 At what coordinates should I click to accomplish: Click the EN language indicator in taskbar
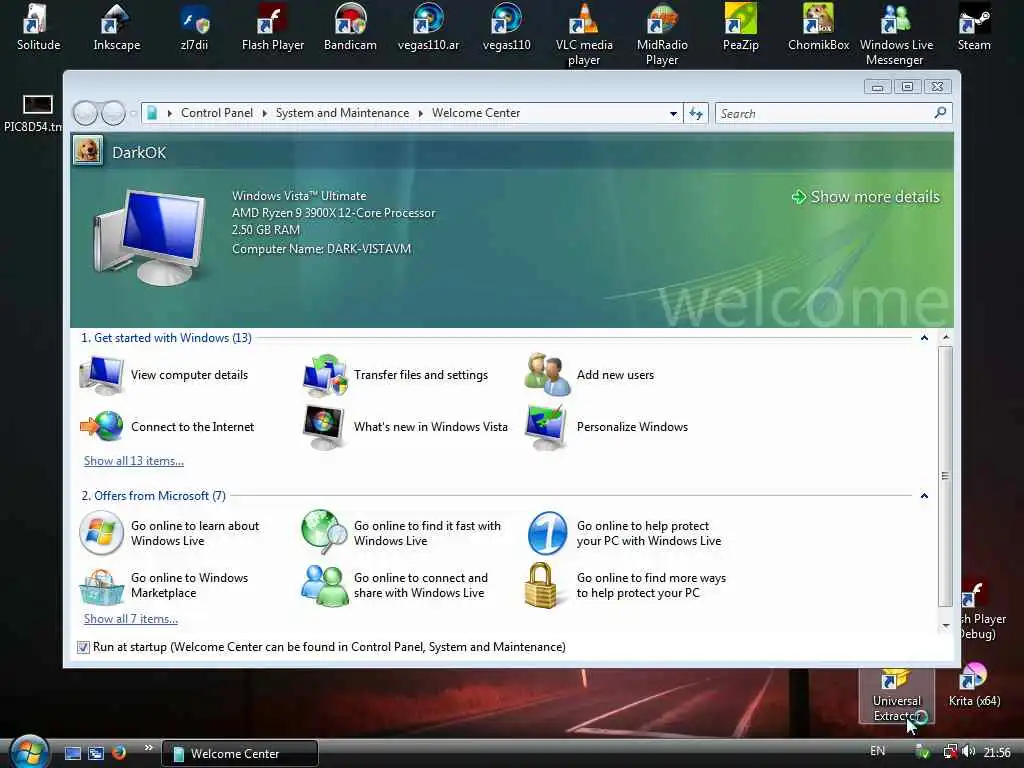click(x=877, y=751)
